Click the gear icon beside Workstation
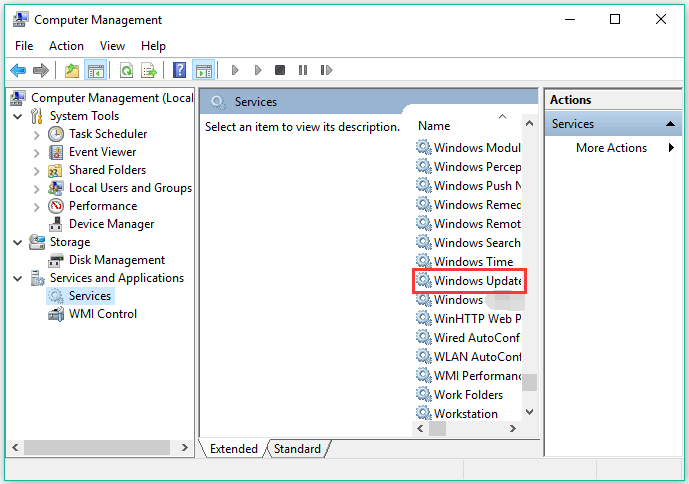The width and height of the screenshot is (689, 484). click(x=424, y=413)
